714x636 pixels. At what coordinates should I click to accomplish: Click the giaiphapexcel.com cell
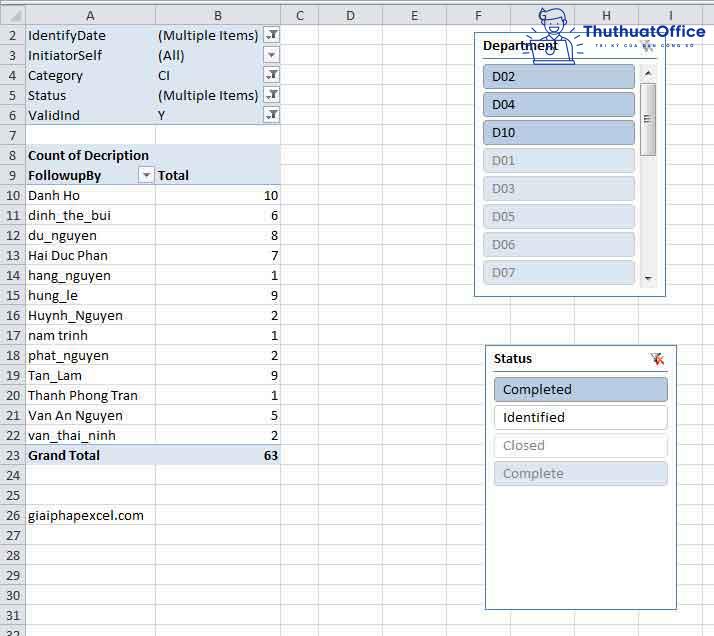[x=90, y=515]
